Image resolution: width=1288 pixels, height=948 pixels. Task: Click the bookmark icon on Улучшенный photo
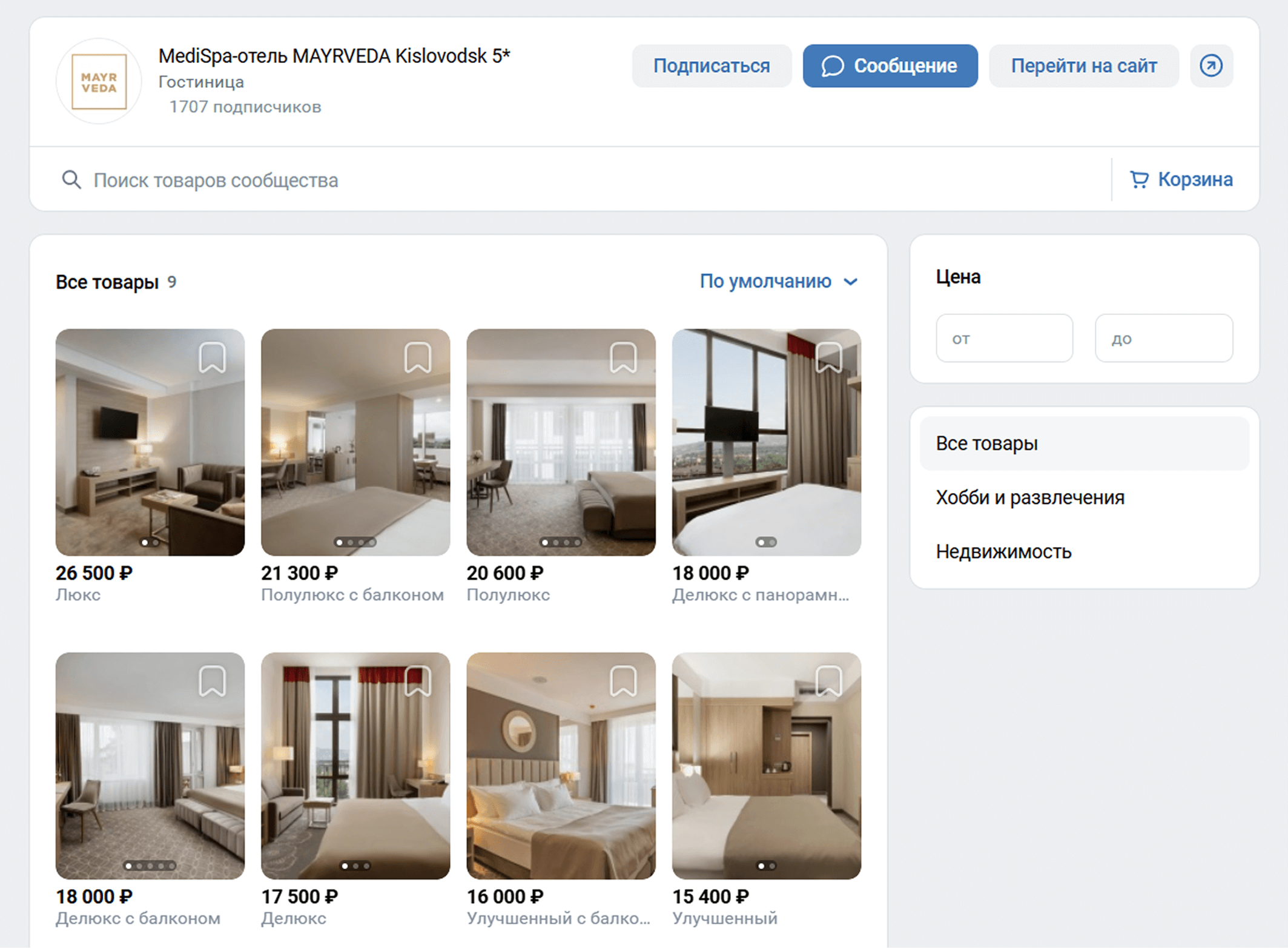(x=829, y=681)
